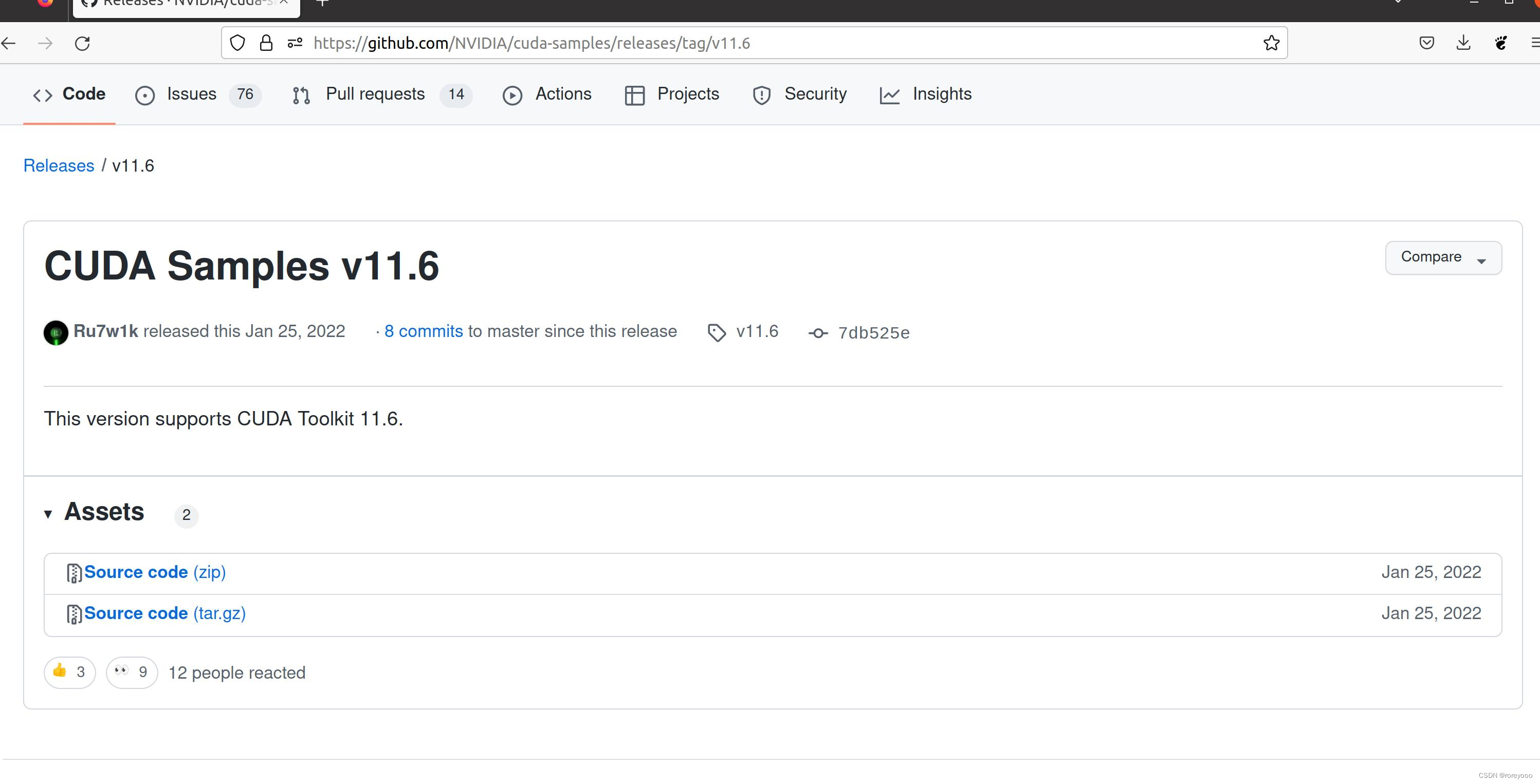Select the Issues icon in the repository nav

pos(145,95)
